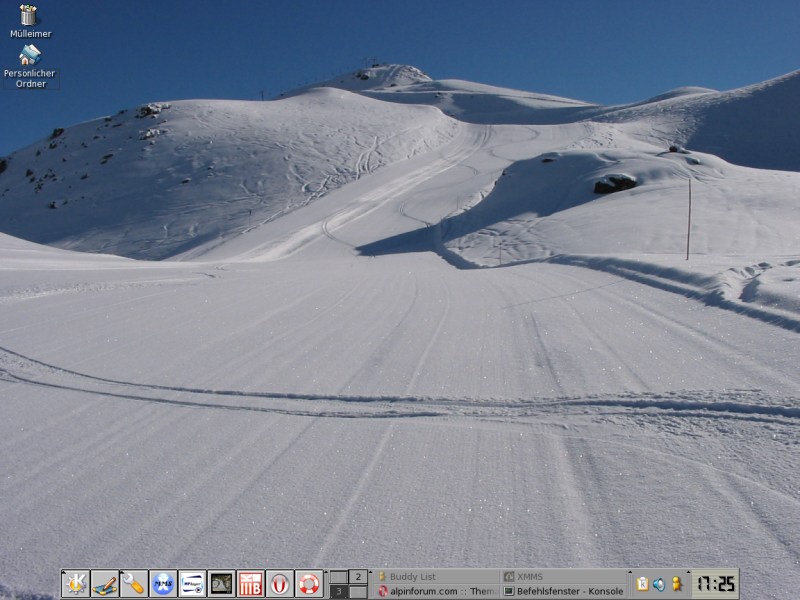Image resolution: width=800 pixels, height=600 pixels.
Task: Open the lifebuoy help center icon
Action: [x=309, y=583]
